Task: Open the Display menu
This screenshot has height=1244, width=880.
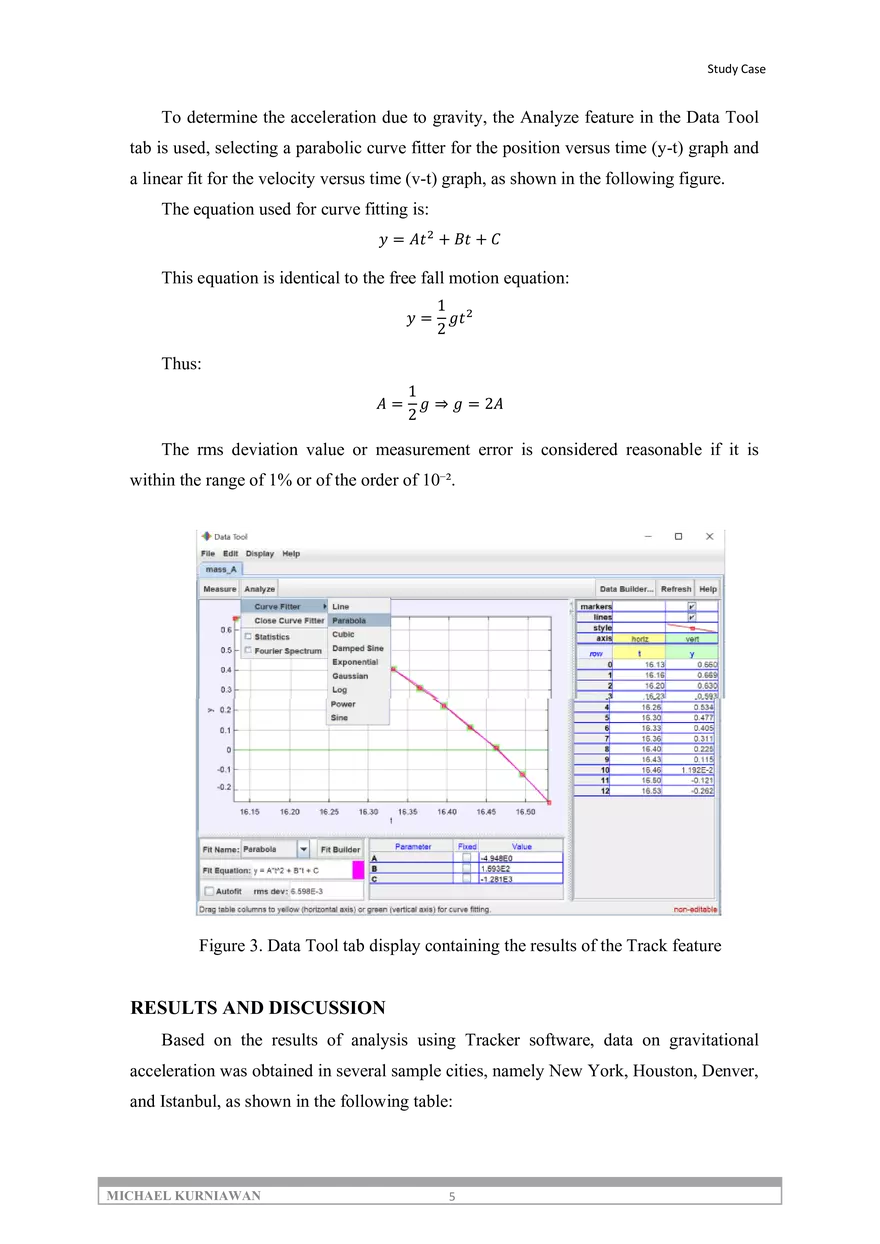Action: pyautogui.click(x=260, y=553)
